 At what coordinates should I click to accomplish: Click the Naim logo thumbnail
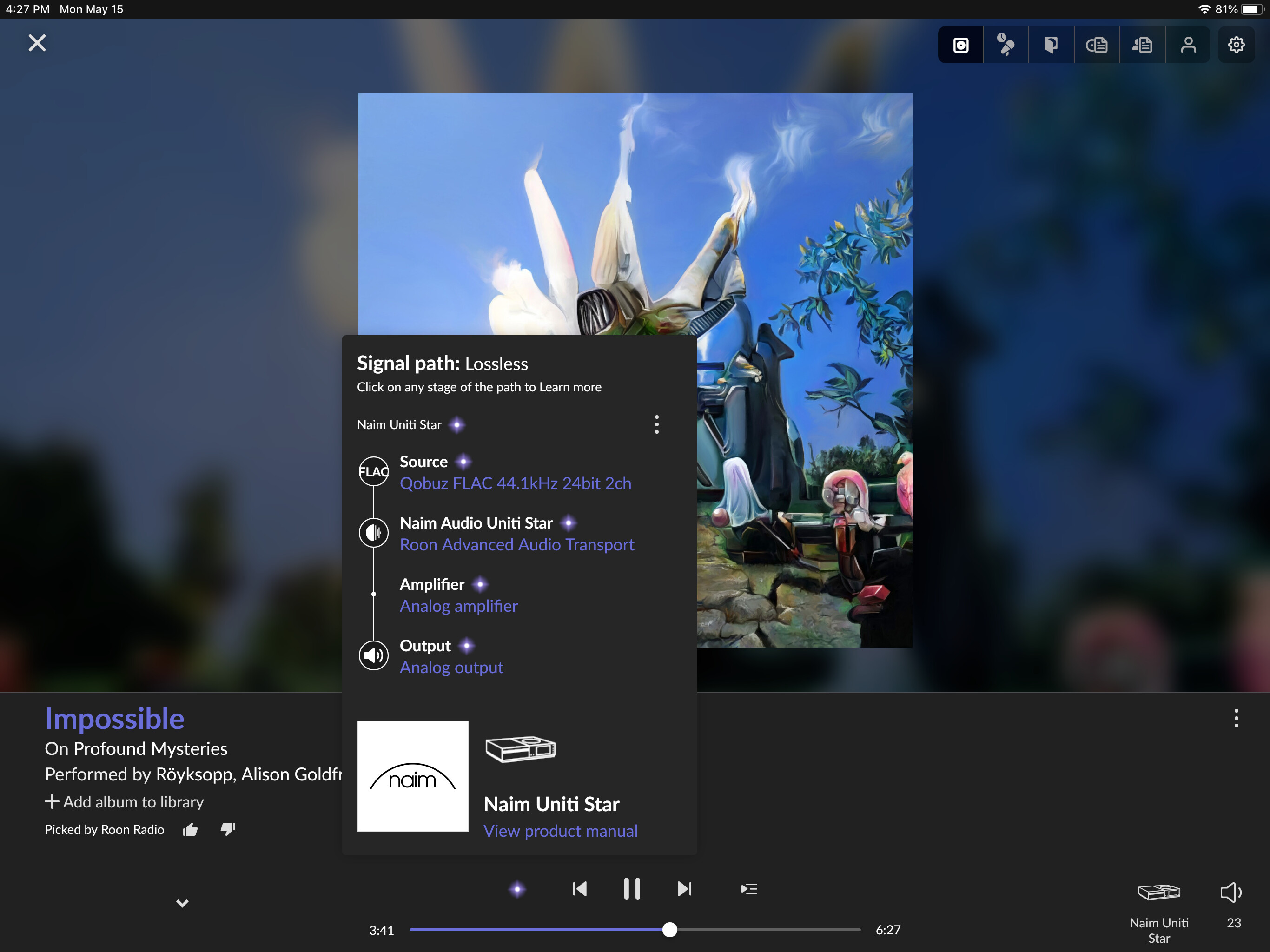[412, 776]
